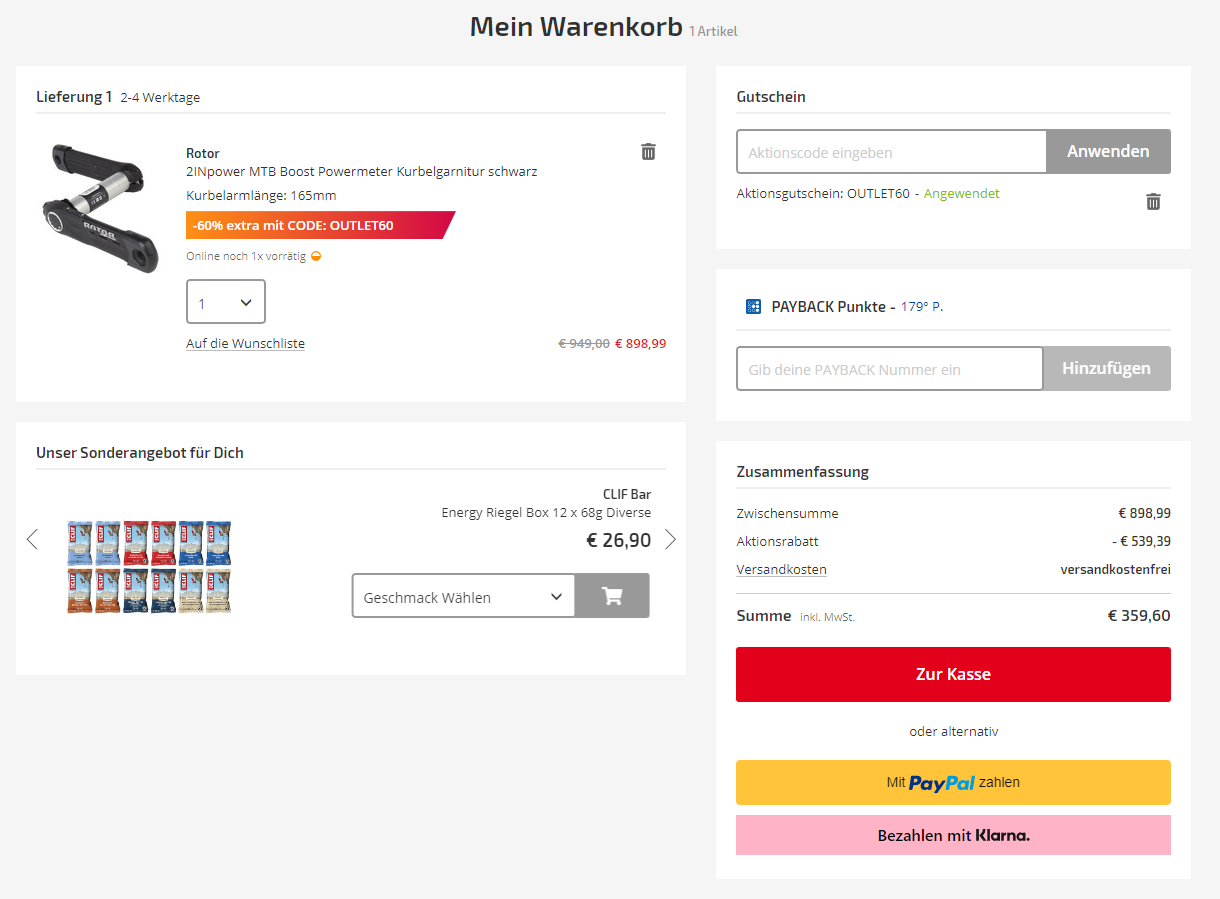Screen dimensions: 1220x899
Task: Add CLIF Bar box to cart
Action: click(612, 596)
